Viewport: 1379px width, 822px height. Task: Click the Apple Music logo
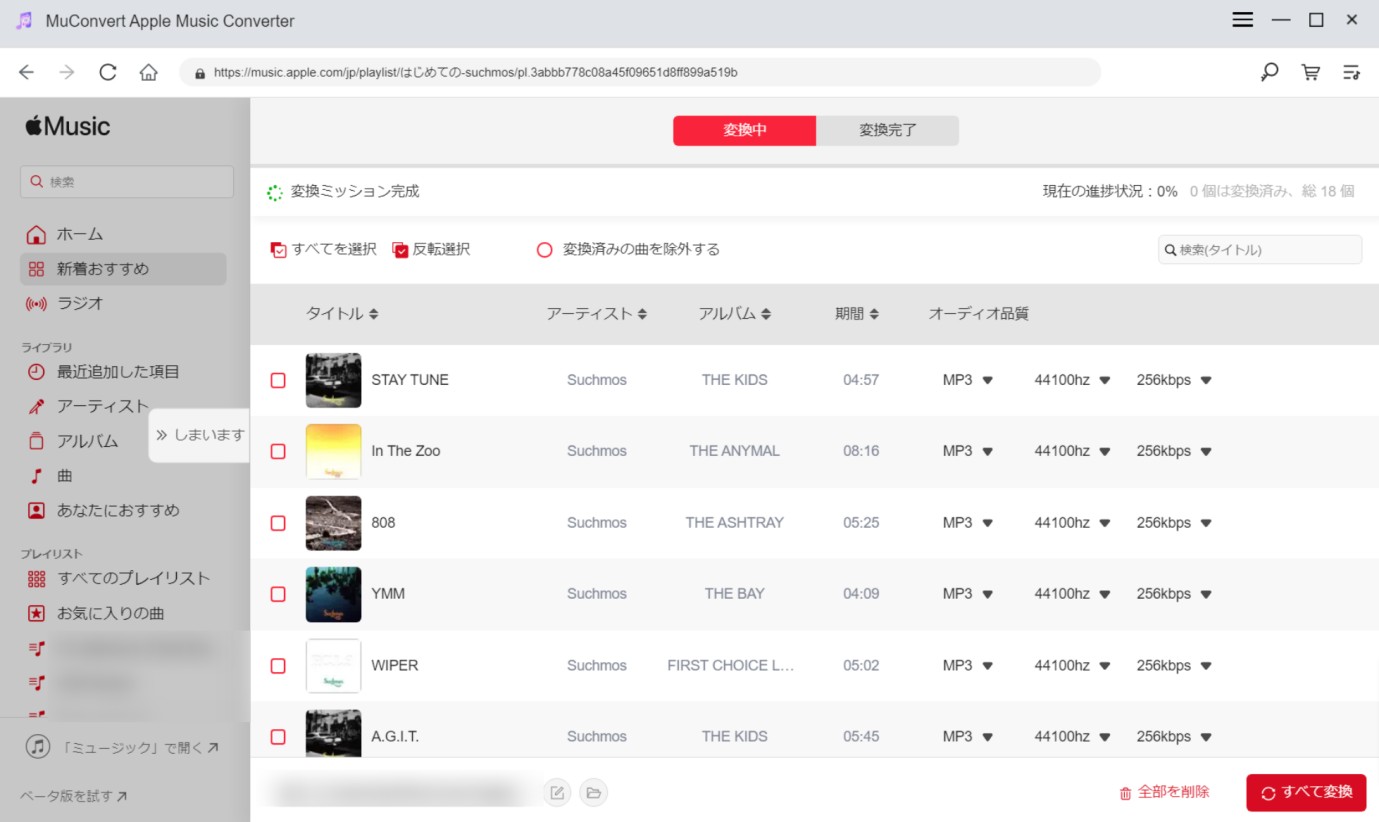click(68, 126)
